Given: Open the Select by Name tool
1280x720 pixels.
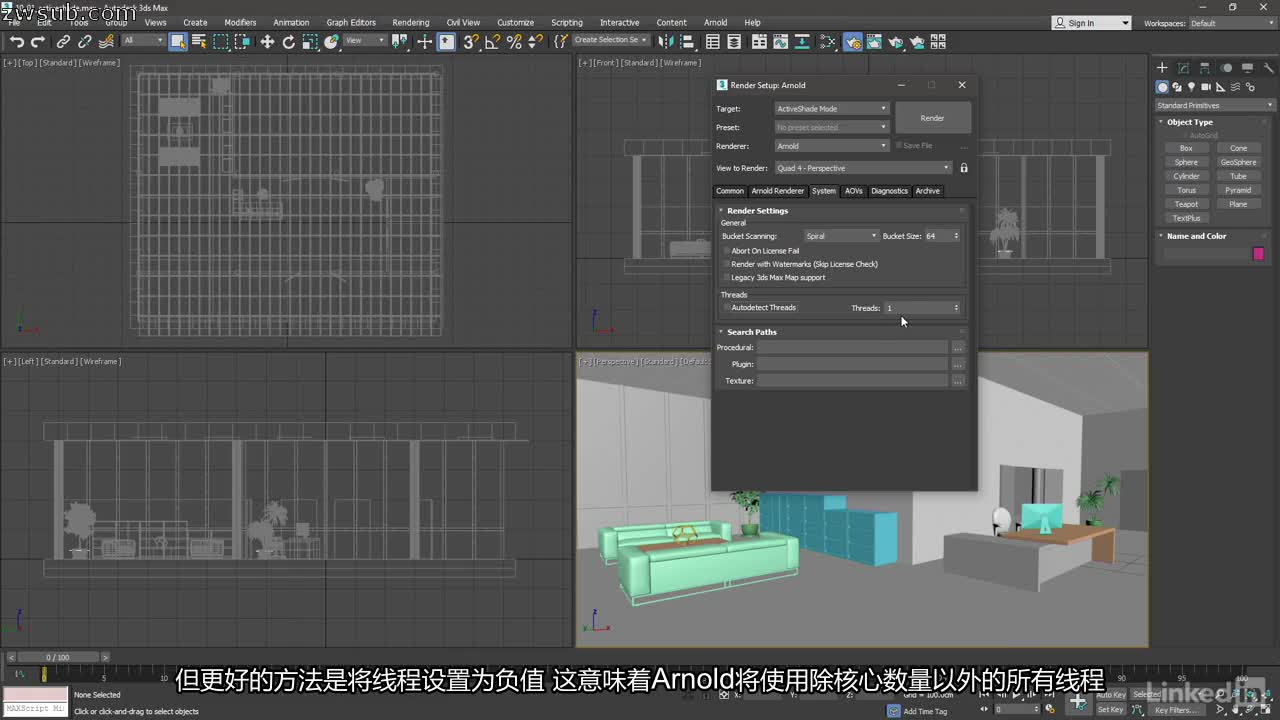Looking at the screenshot, I should tap(198, 42).
